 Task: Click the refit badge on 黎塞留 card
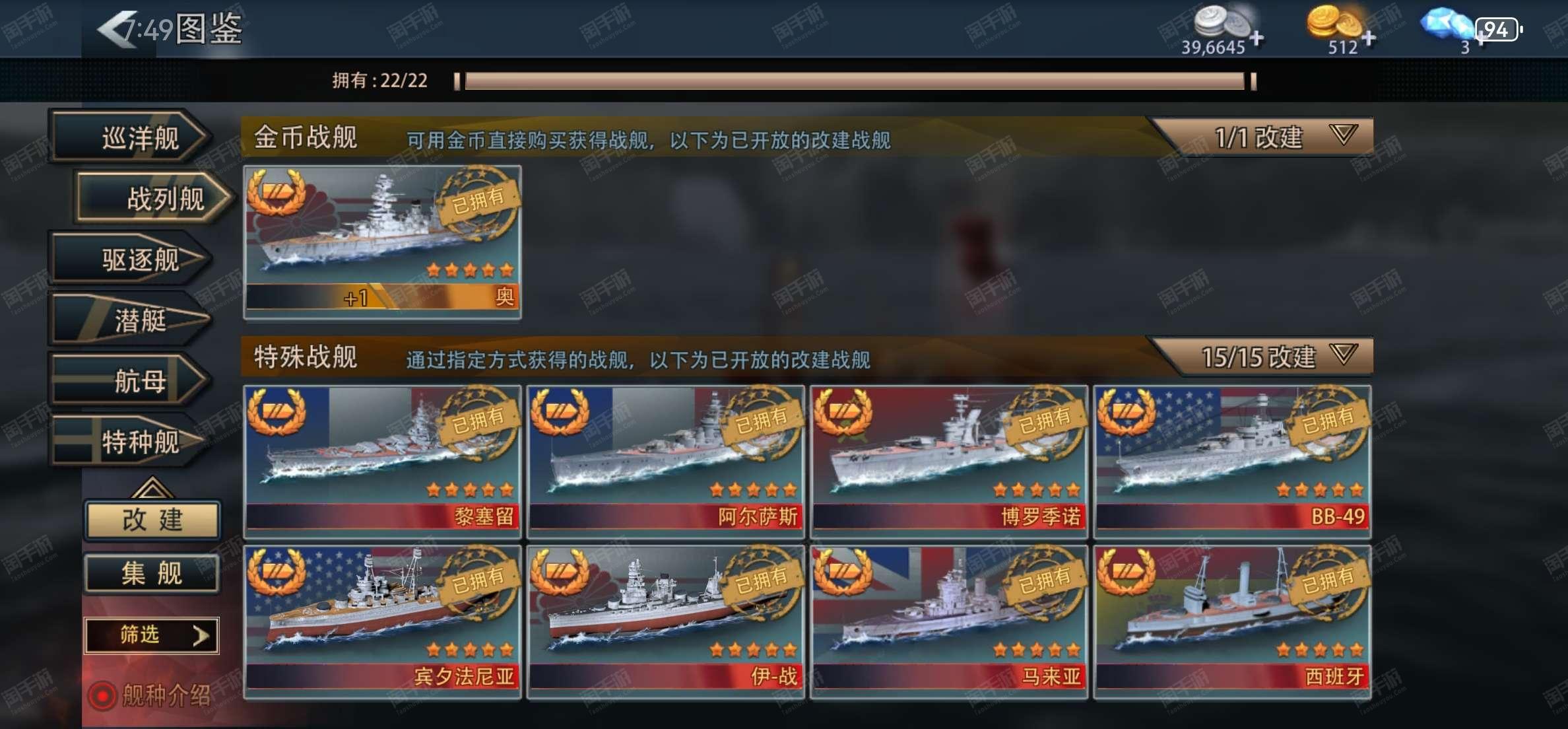tap(277, 412)
